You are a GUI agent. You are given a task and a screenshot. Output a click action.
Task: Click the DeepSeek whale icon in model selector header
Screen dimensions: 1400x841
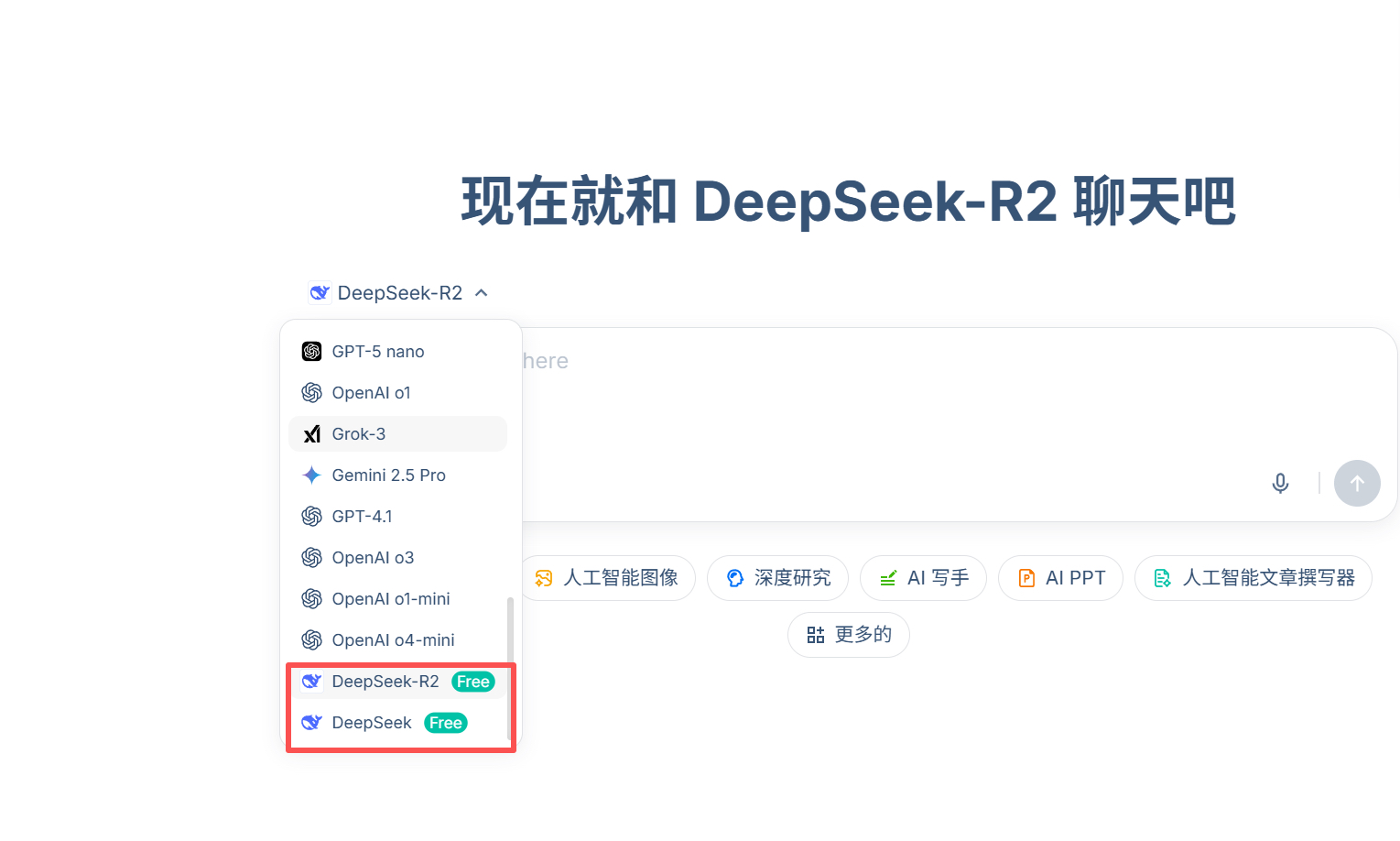coord(320,293)
